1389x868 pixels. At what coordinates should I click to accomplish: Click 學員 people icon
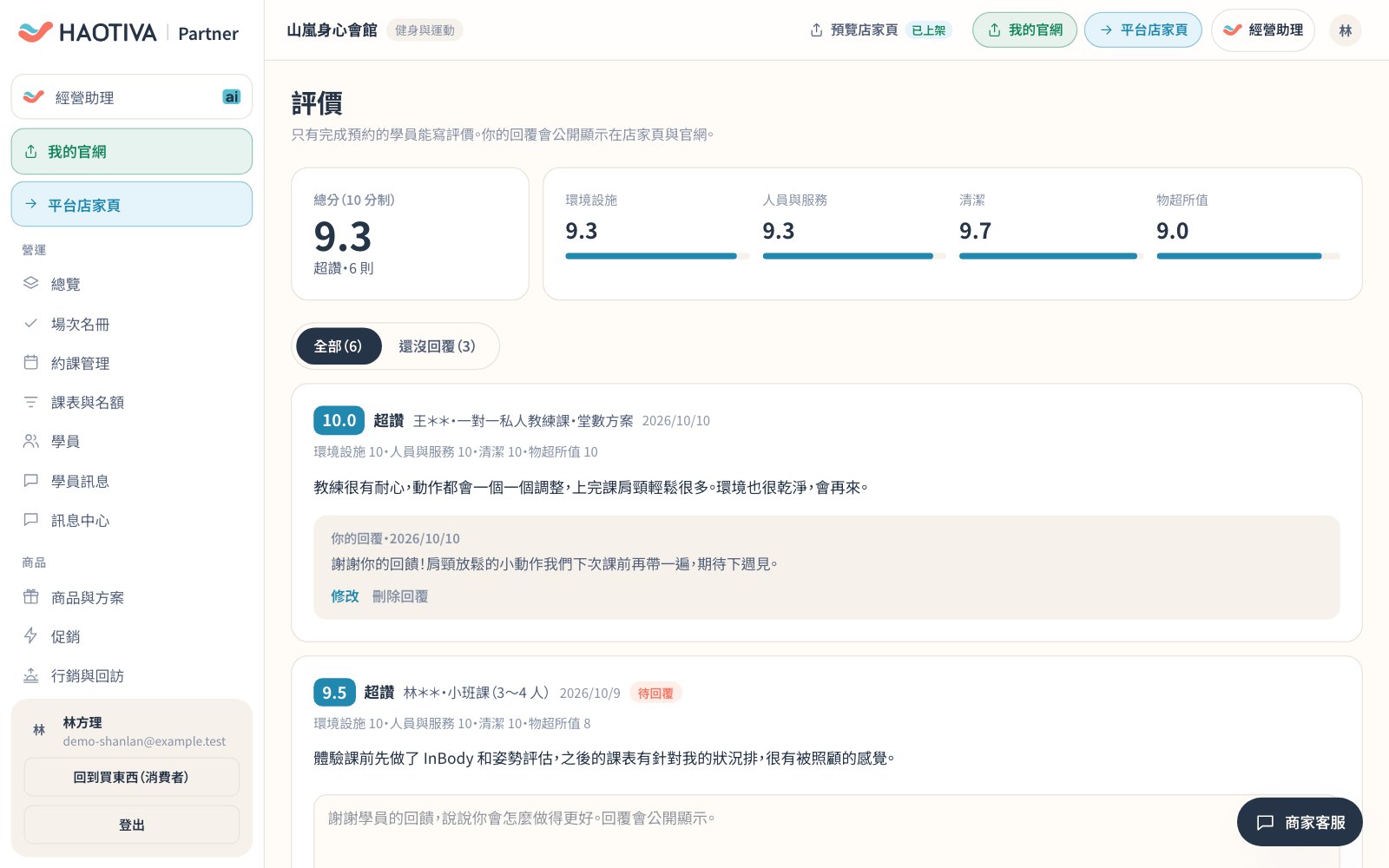click(31, 441)
